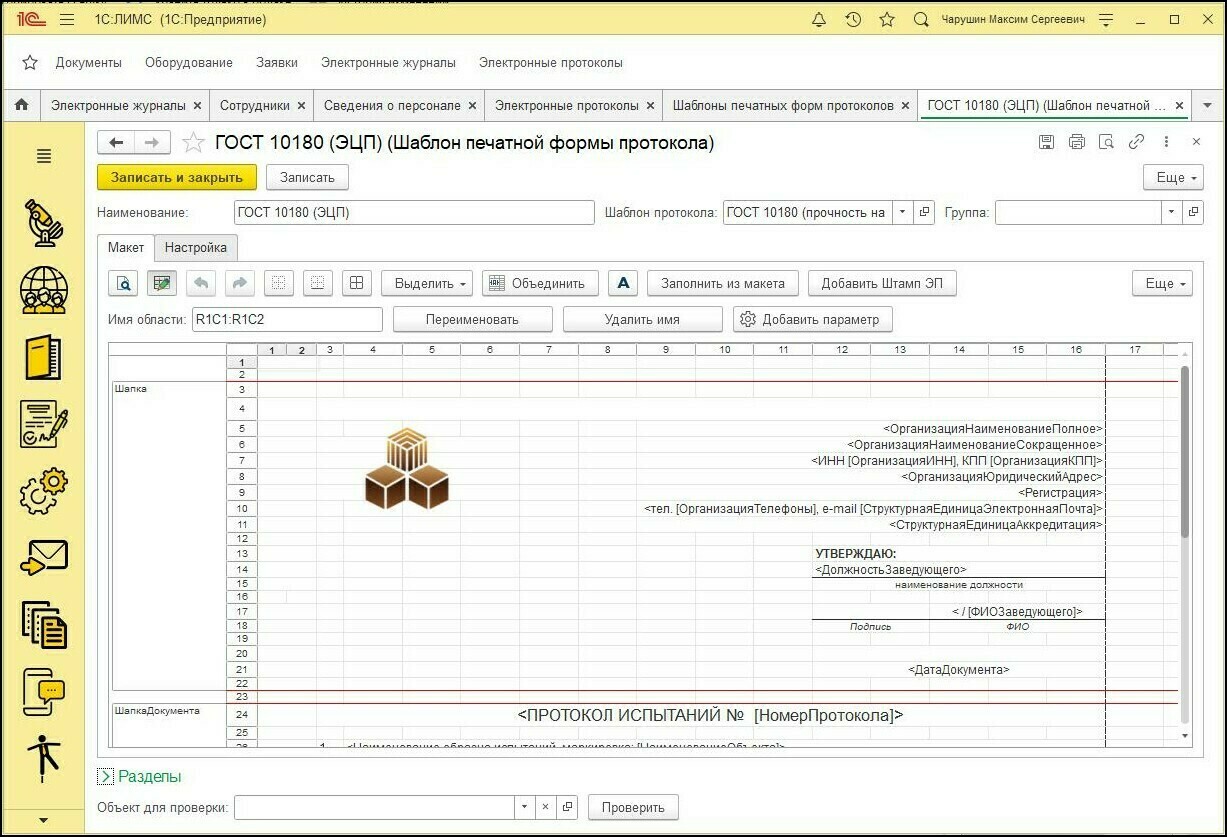Open the Оборудование menu

(189, 62)
